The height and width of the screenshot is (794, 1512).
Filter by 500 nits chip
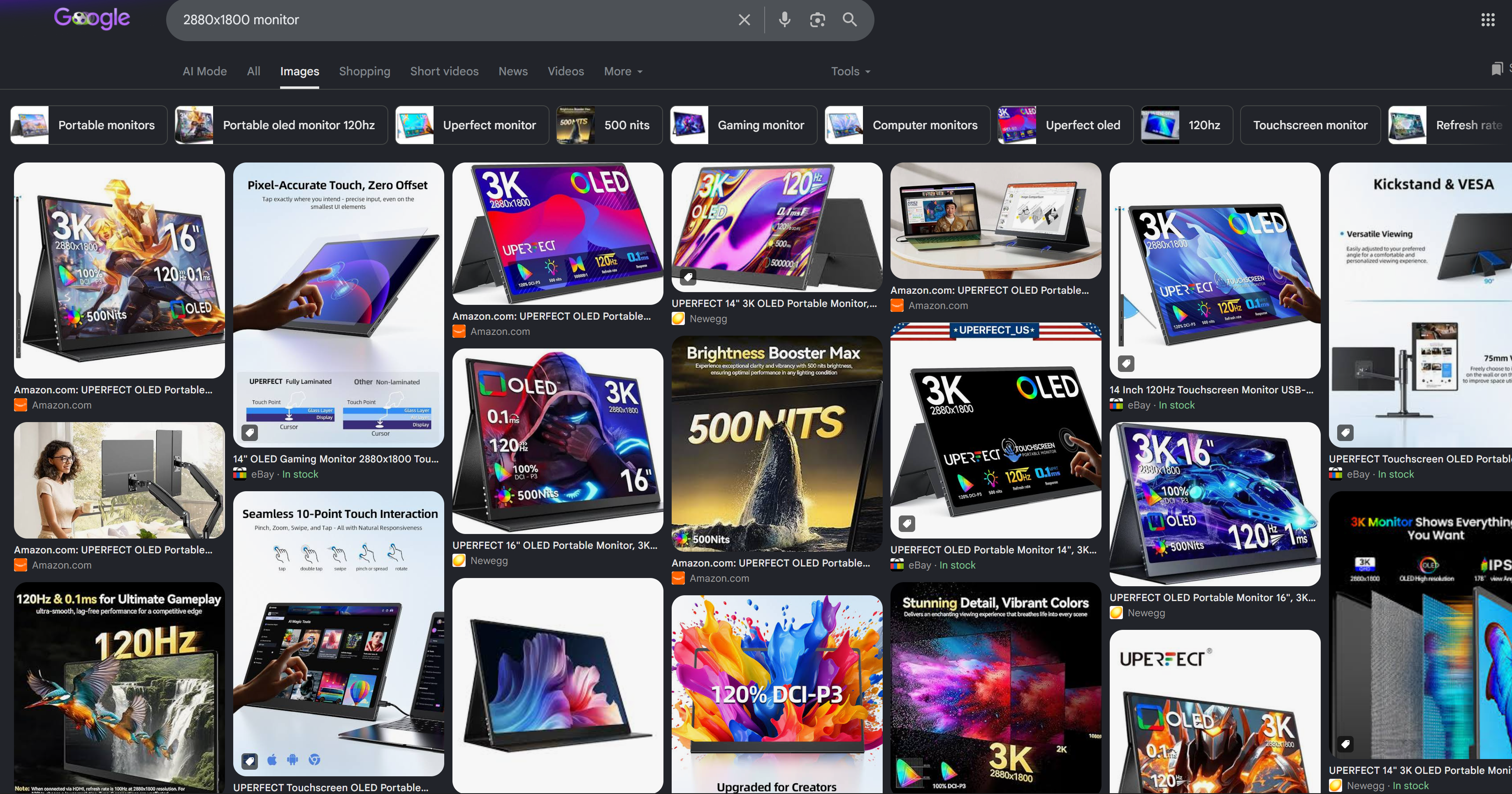609,125
